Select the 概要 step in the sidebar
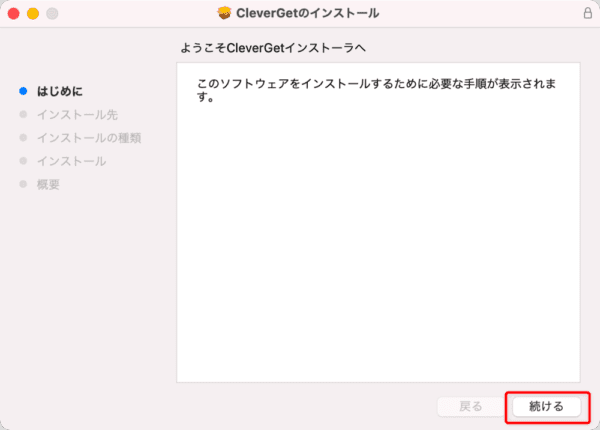 [x=48, y=184]
